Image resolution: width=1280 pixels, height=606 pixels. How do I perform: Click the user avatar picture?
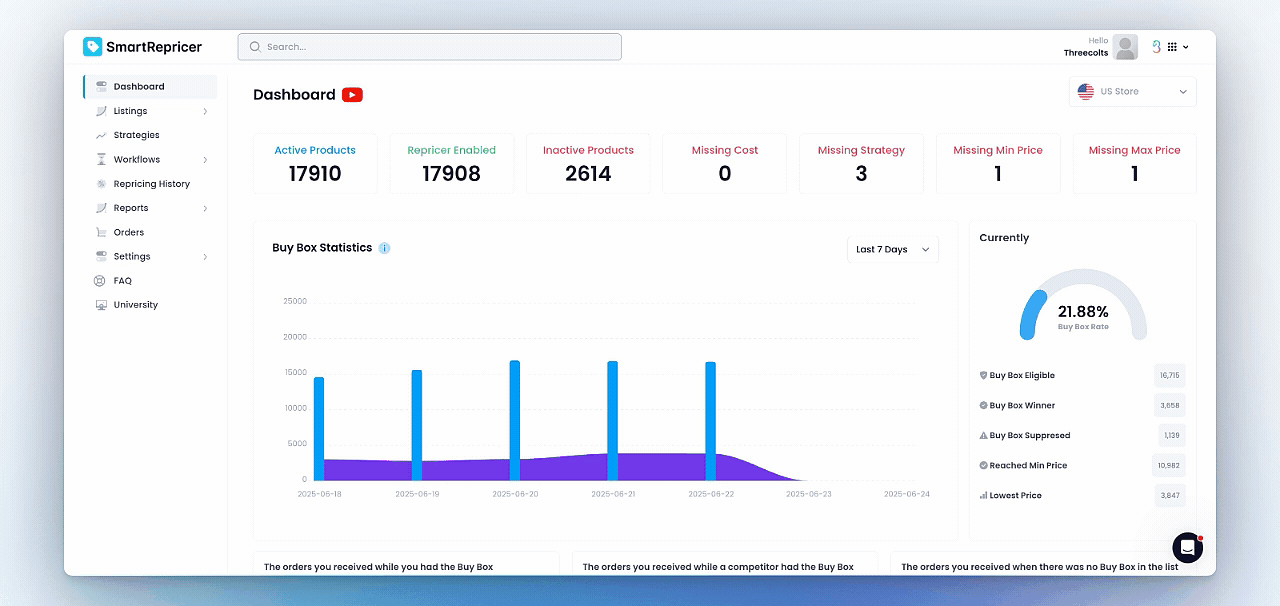[1125, 47]
